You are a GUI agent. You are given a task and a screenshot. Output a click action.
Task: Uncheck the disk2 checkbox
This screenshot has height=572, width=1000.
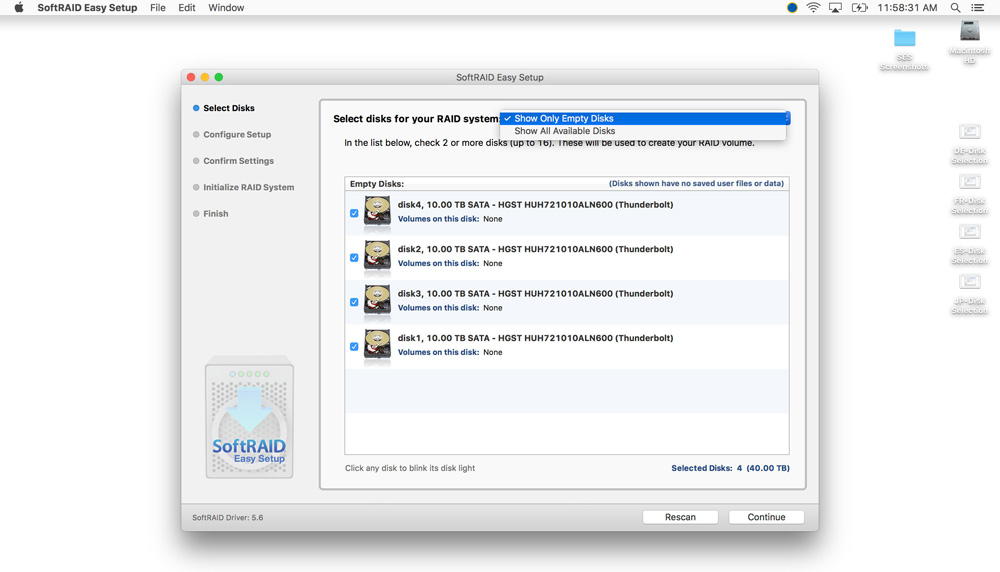(x=354, y=258)
